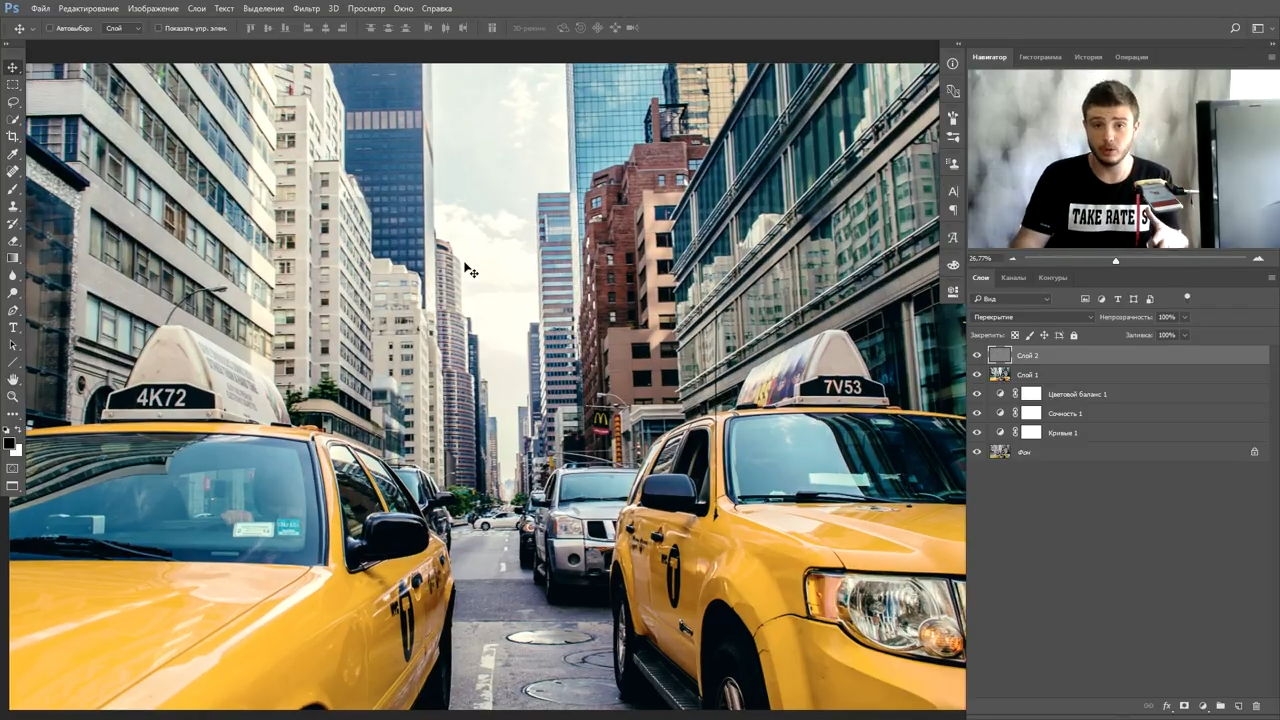The width and height of the screenshot is (1280, 720).
Task: Select the Clone Stamp tool
Action: pos(13,206)
